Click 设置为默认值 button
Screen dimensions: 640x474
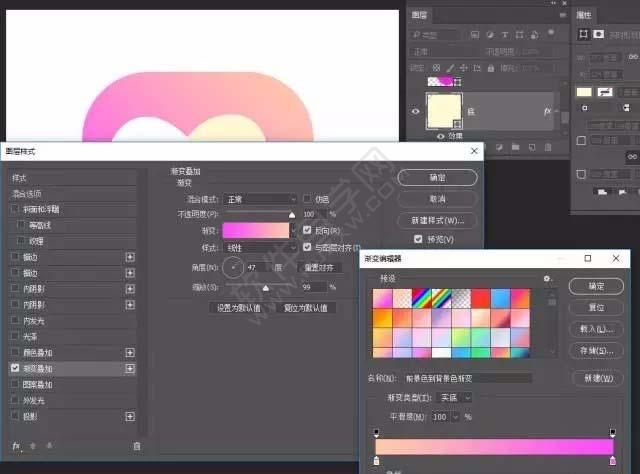(x=239, y=308)
